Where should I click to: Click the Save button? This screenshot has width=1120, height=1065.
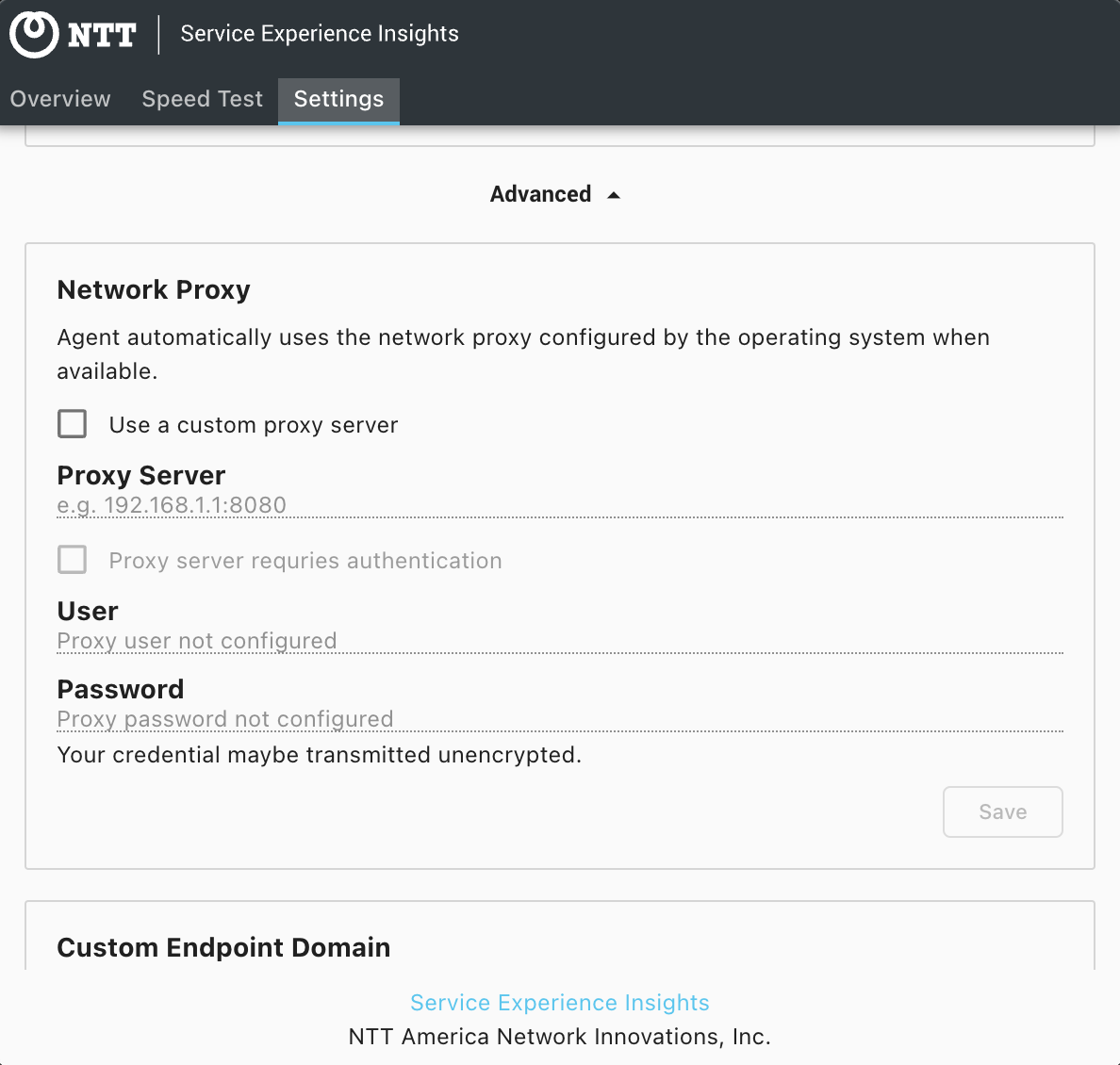[x=1002, y=812]
